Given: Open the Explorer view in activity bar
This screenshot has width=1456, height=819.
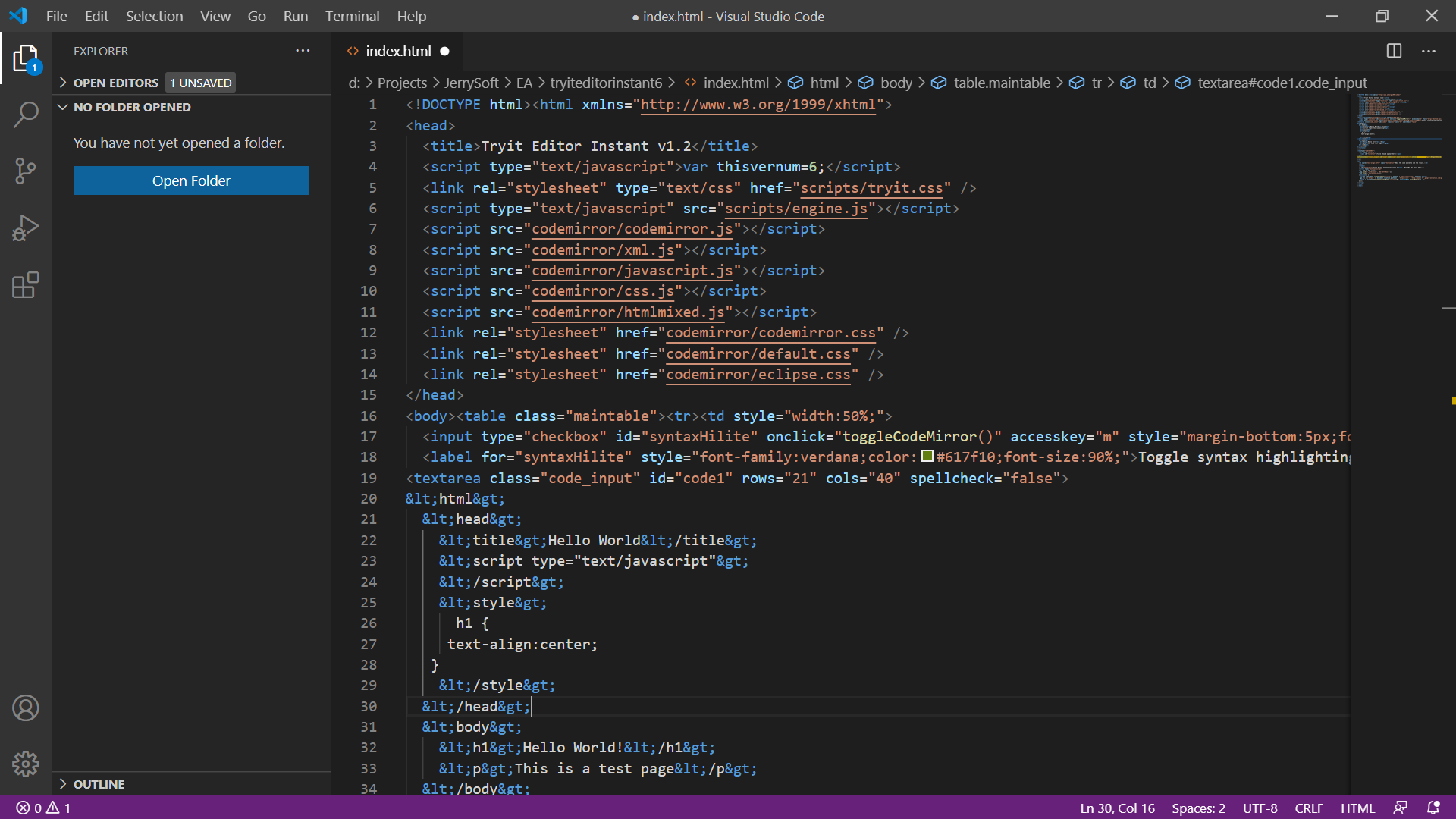Looking at the screenshot, I should [26, 58].
